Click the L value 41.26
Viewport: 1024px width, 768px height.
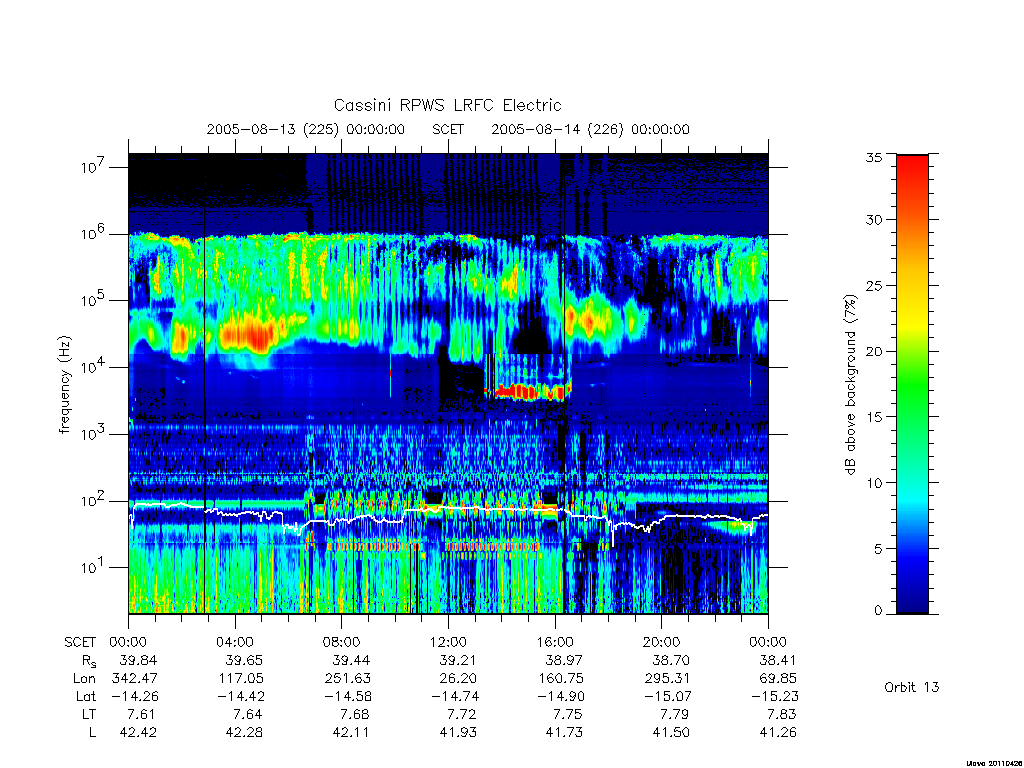pos(778,732)
